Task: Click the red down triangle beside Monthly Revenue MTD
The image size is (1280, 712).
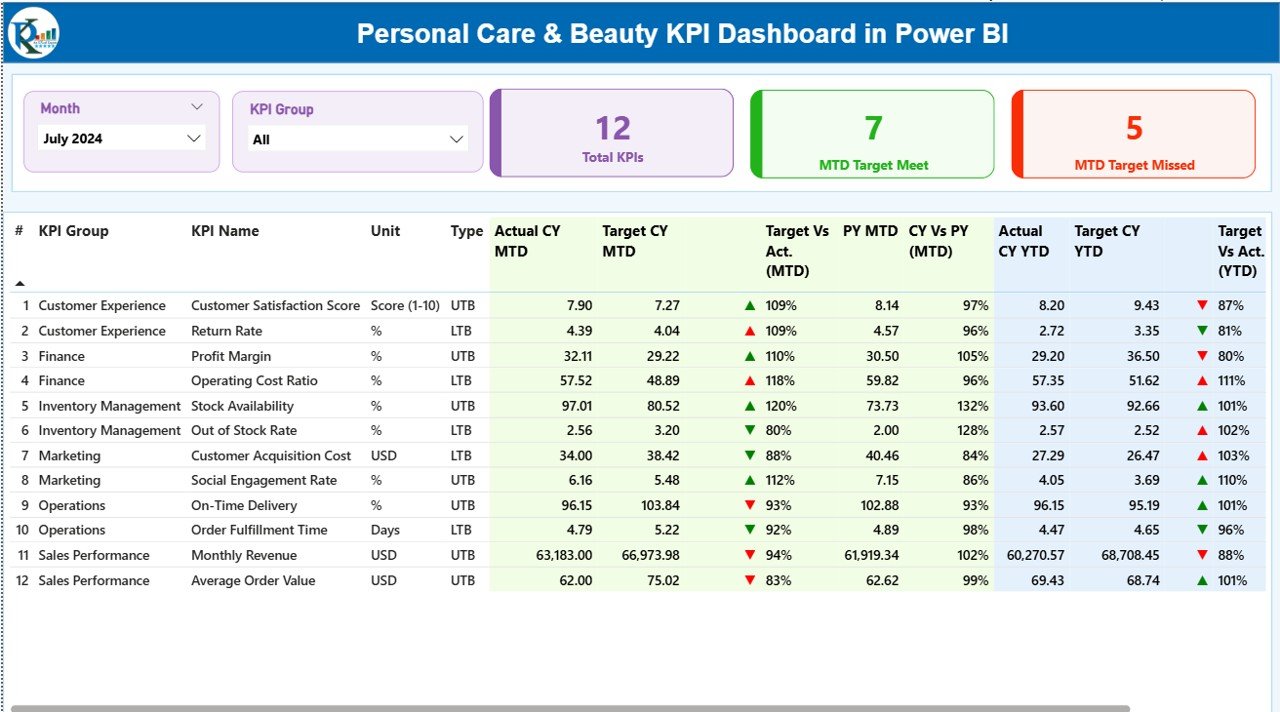Action: (x=748, y=555)
